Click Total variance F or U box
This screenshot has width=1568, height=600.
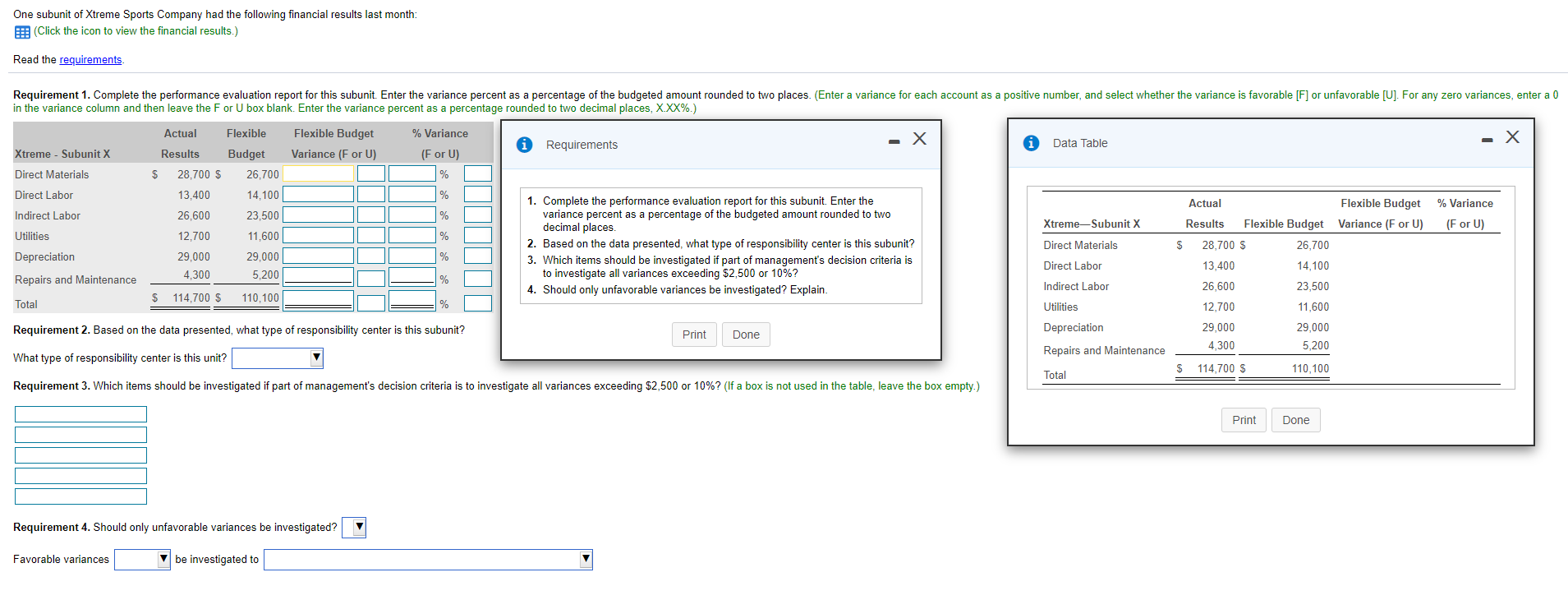click(x=371, y=303)
